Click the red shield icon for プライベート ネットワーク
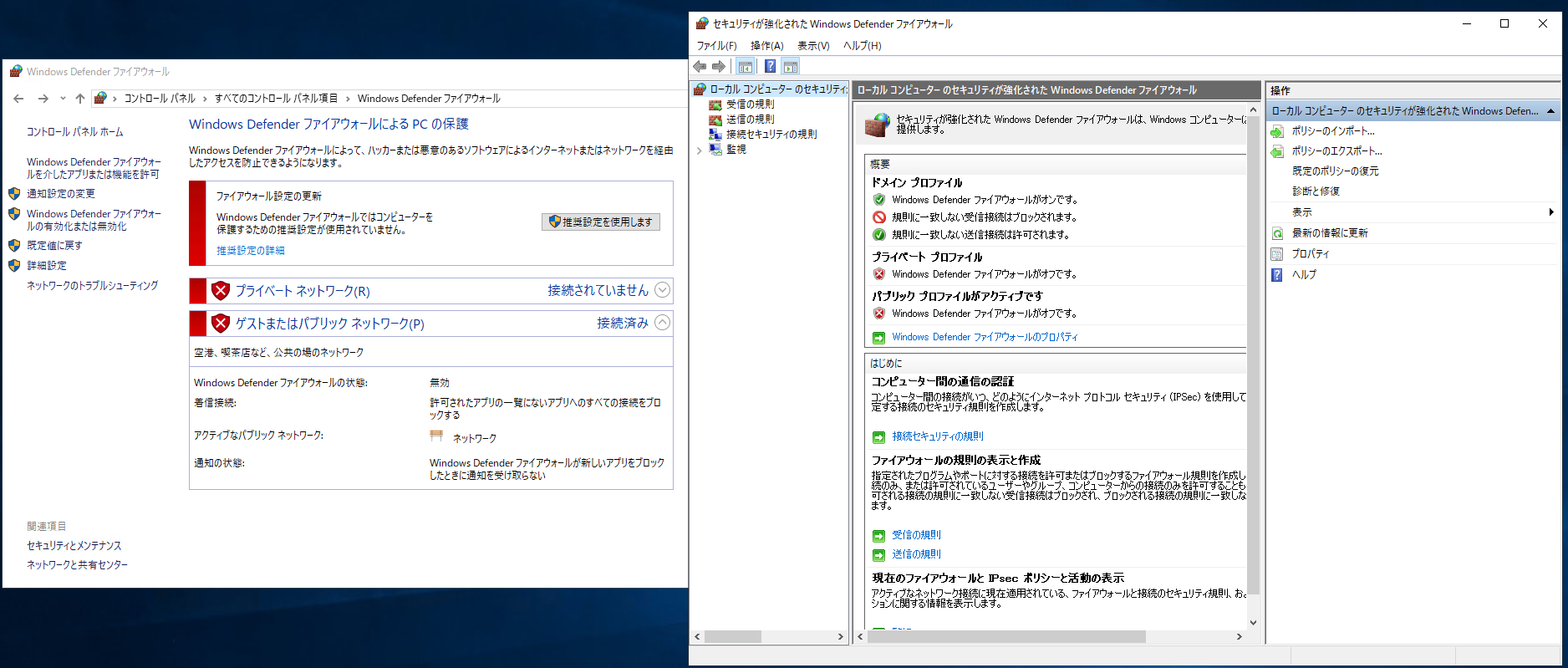 (x=221, y=291)
